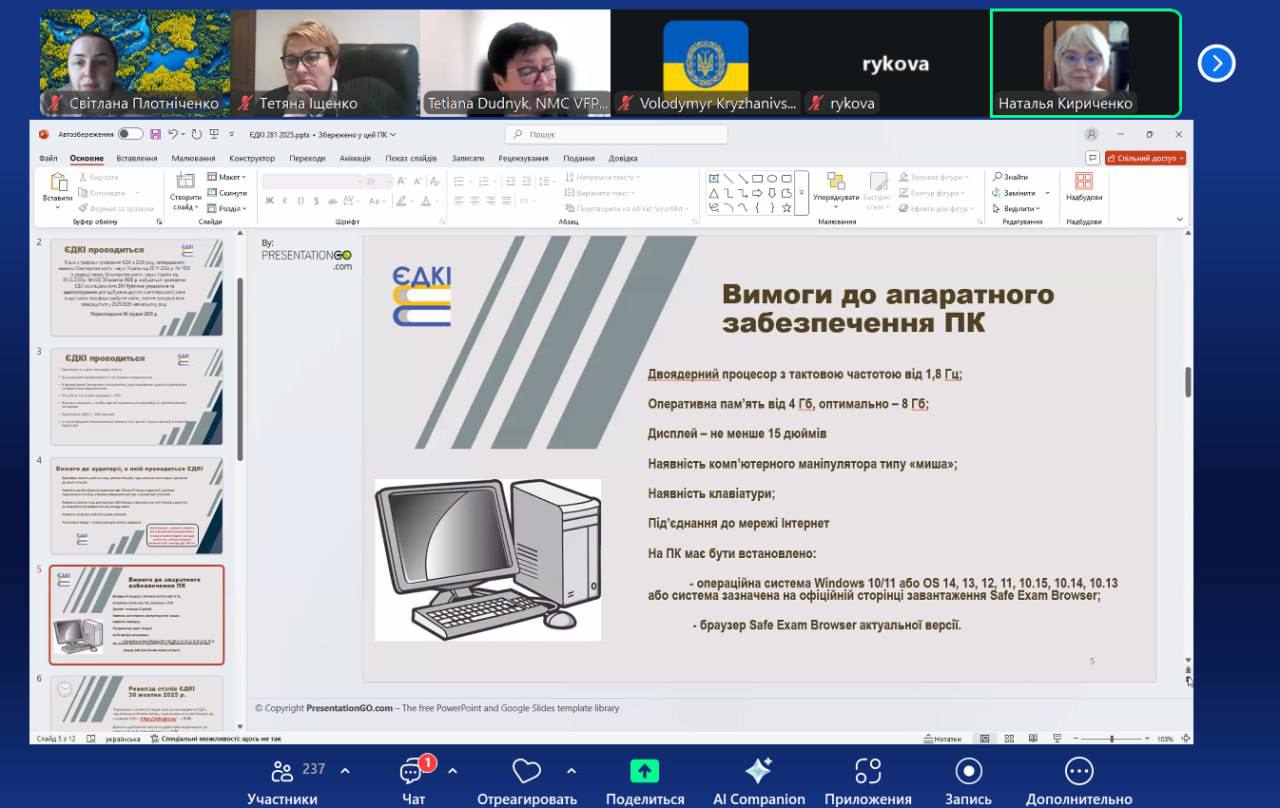
Task: Open the Розділ (Section) dropdown
Action: pos(226,209)
